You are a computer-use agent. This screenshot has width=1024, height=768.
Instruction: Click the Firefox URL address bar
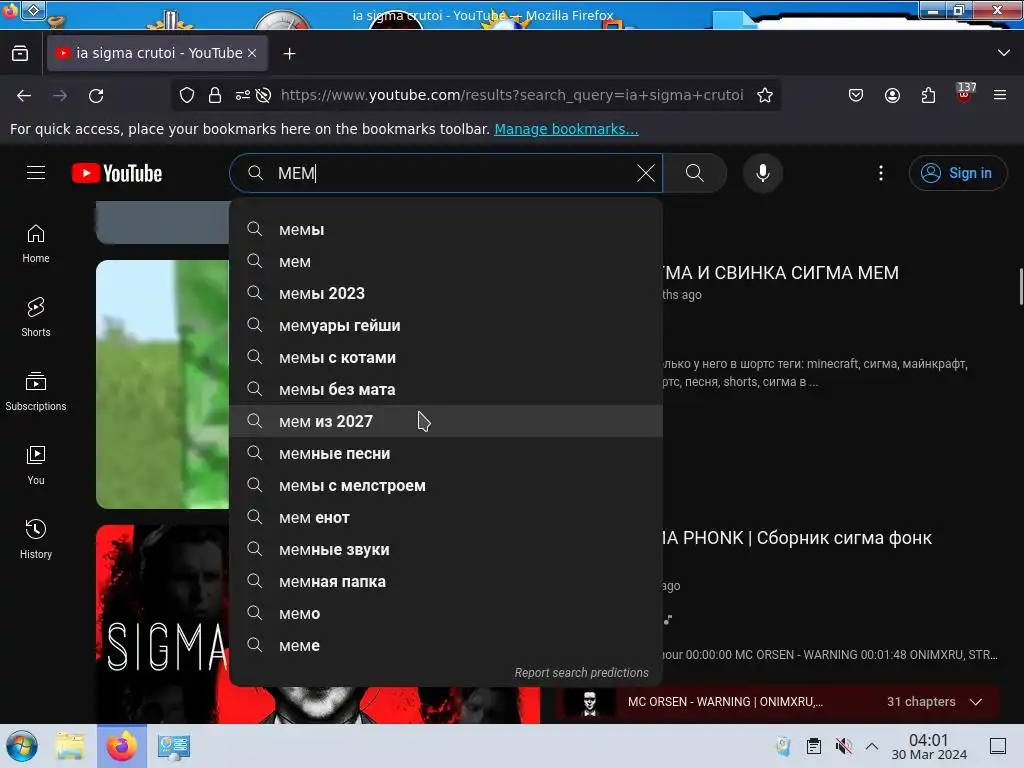click(511, 95)
